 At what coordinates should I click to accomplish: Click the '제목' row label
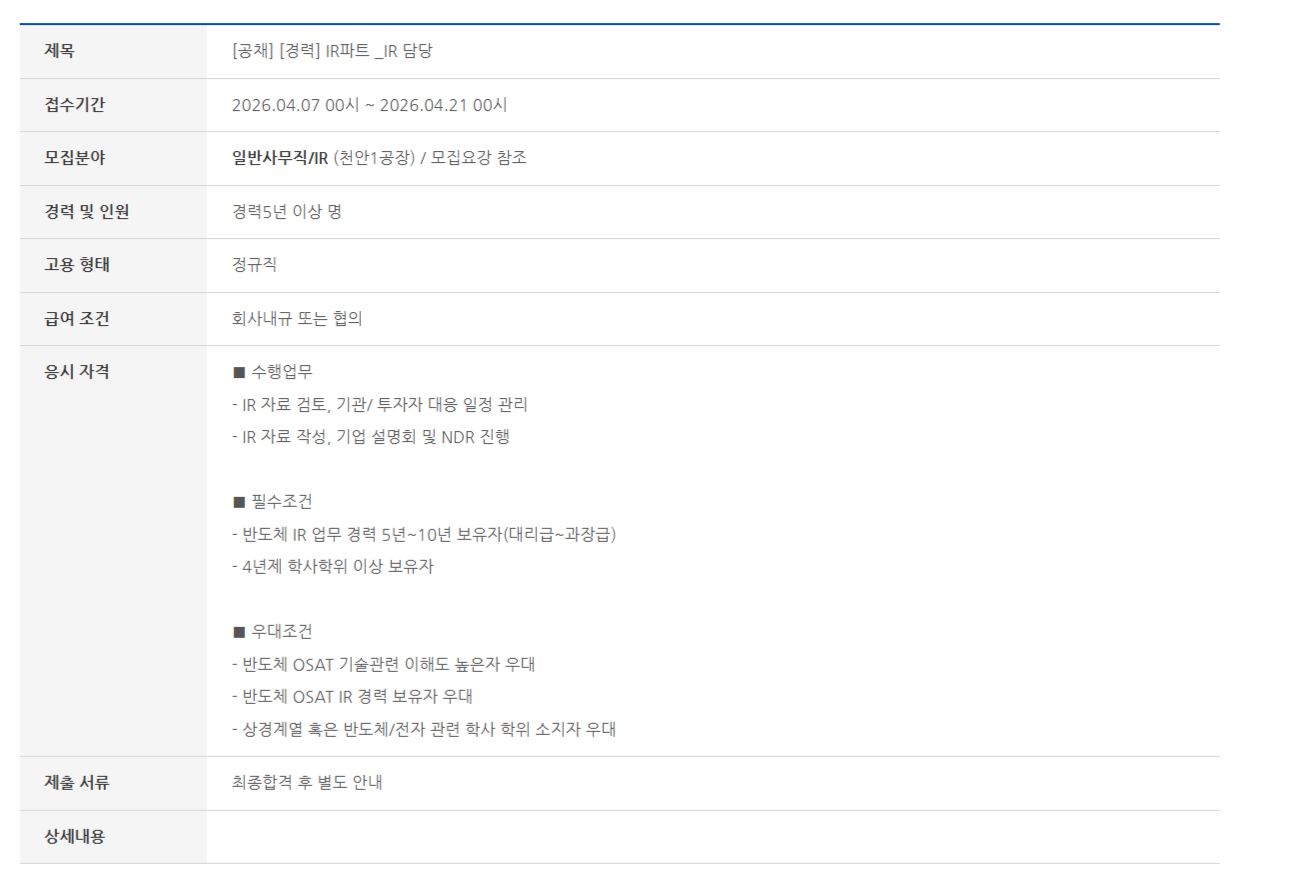point(60,51)
